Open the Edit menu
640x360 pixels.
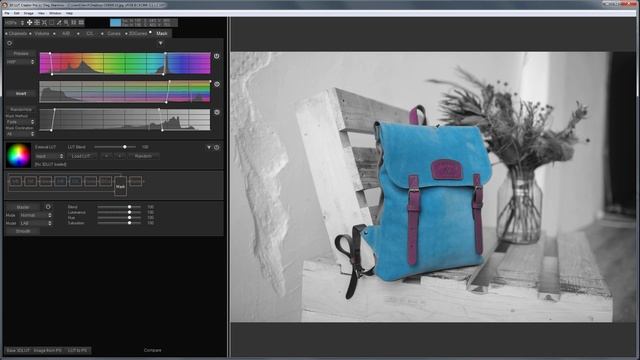click(x=17, y=13)
